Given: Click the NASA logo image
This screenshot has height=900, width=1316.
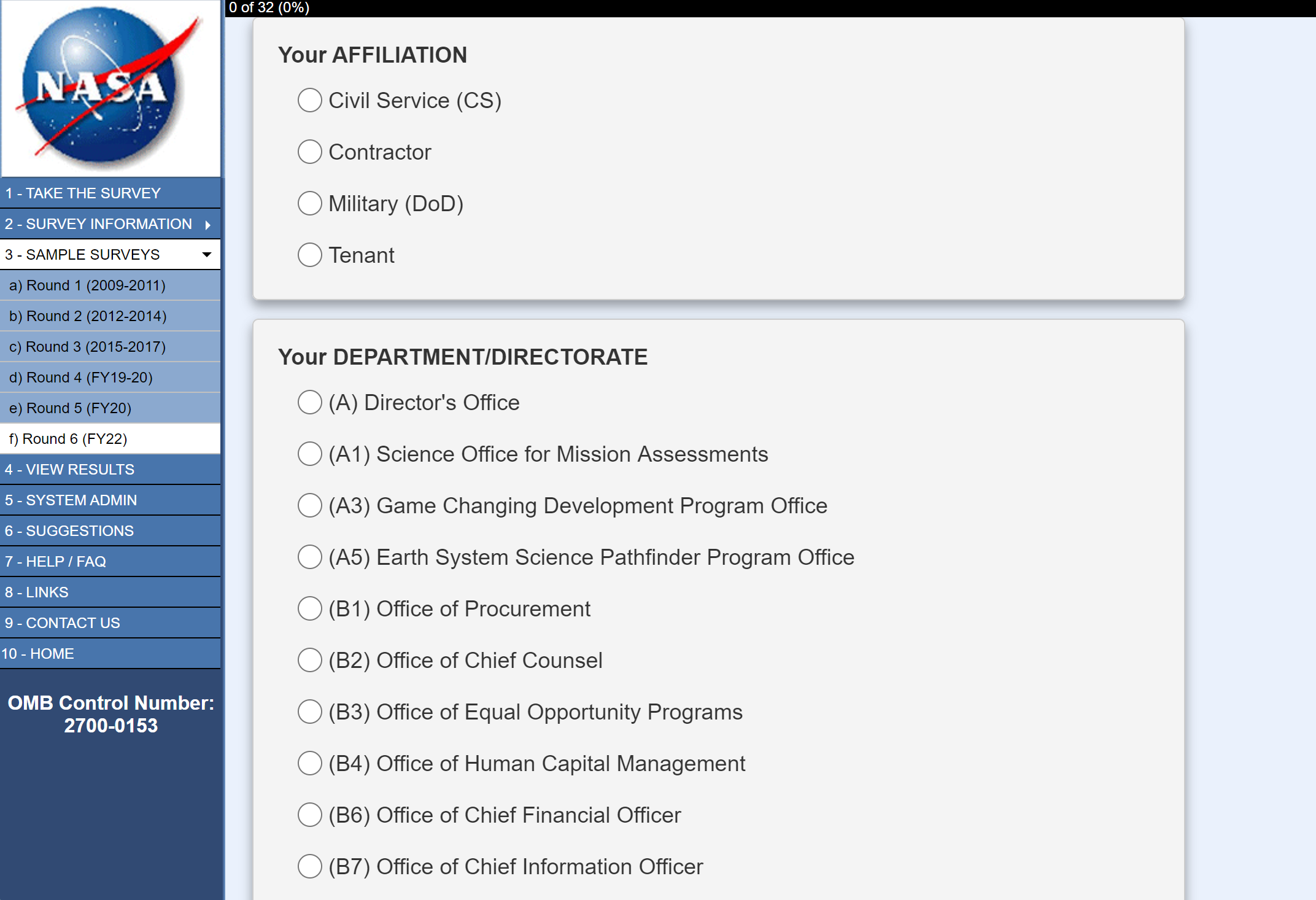Looking at the screenshot, I should click(110, 88).
